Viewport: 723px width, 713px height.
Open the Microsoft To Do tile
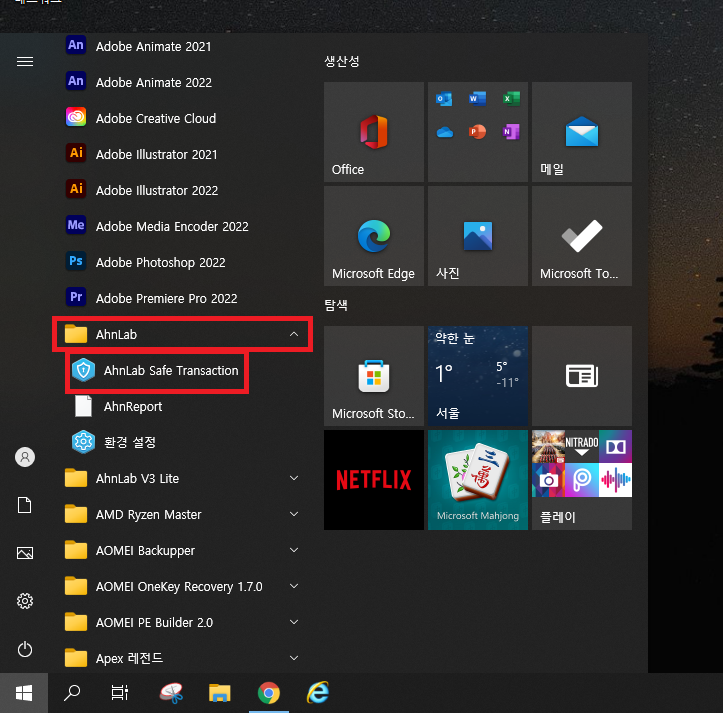pyautogui.click(x=582, y=236)
